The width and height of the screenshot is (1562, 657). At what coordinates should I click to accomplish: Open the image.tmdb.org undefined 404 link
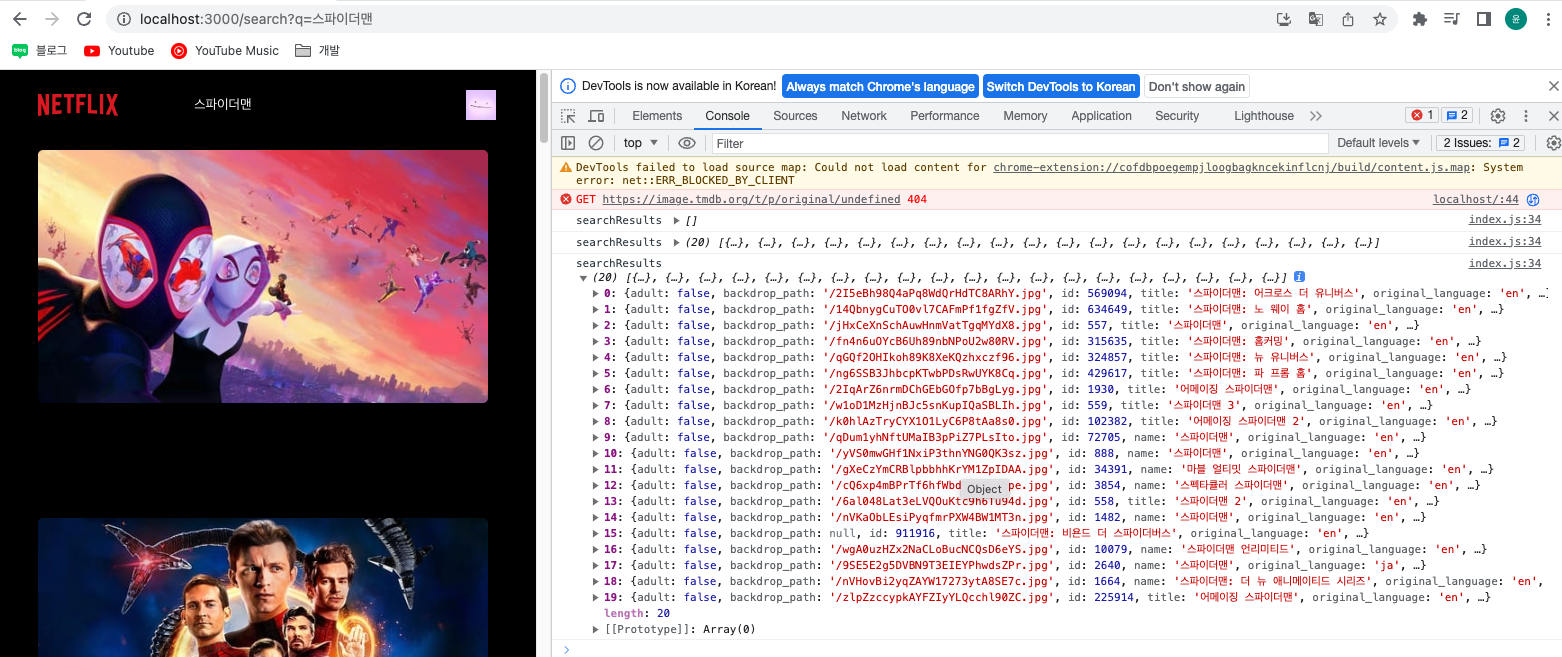[x=751, y=200]
